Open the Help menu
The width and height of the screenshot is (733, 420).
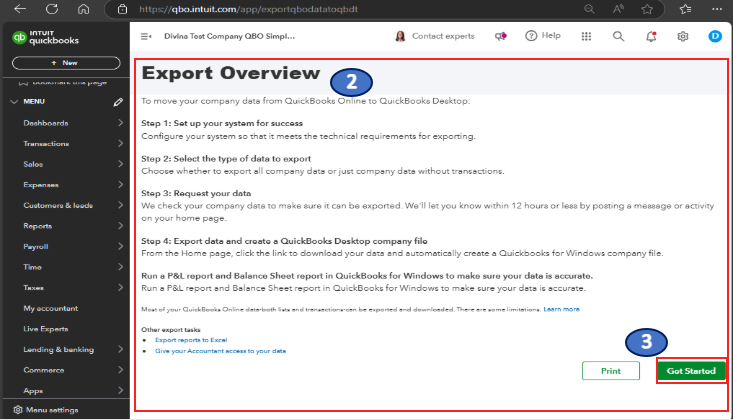tap(543, 36)
